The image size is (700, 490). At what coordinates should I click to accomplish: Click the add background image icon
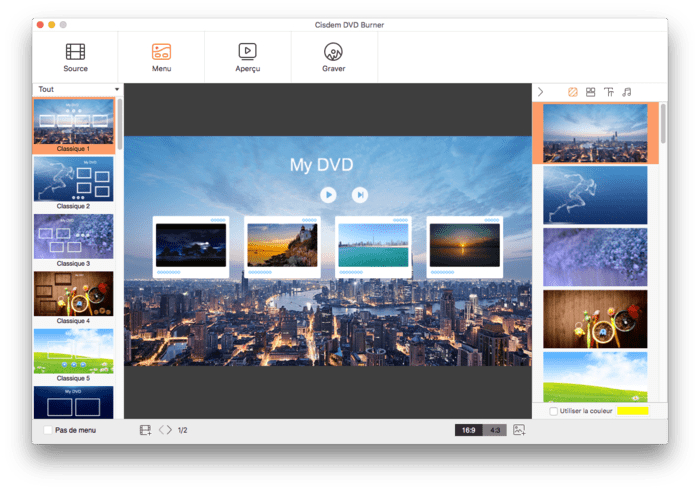pos(519,430)
